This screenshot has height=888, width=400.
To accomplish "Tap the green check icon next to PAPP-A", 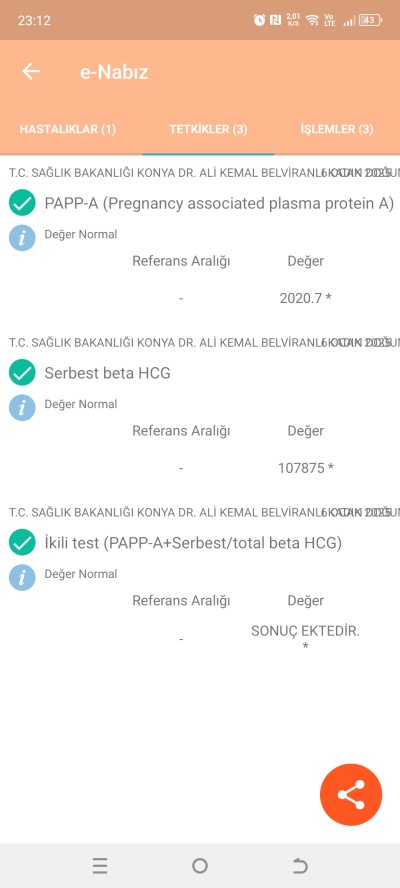I will (x=22, y=203).
